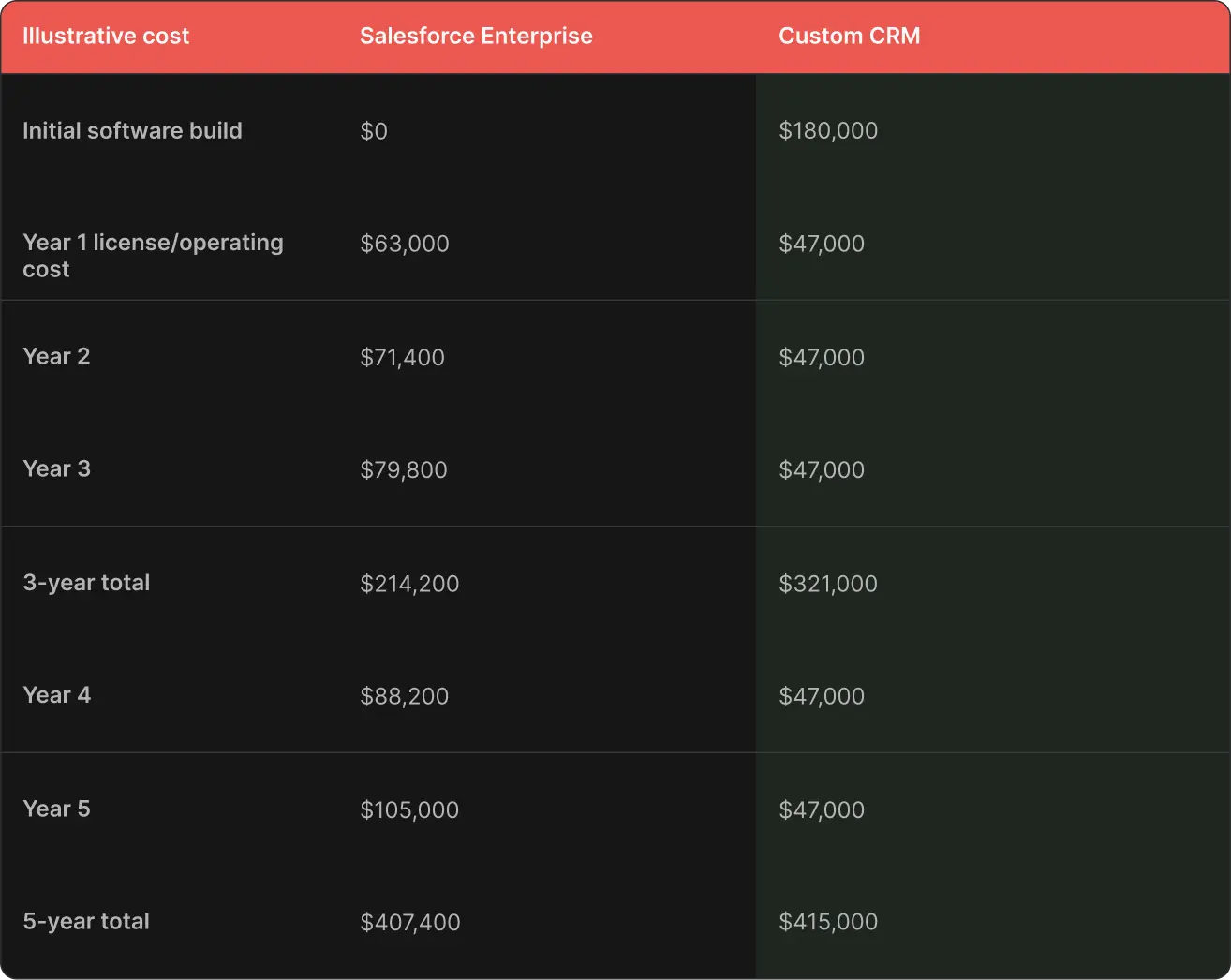Image resolution: width=1231 pixels, height=980 pixels.
Task: Click the "Year 5" row label
Action: [56, 809]
